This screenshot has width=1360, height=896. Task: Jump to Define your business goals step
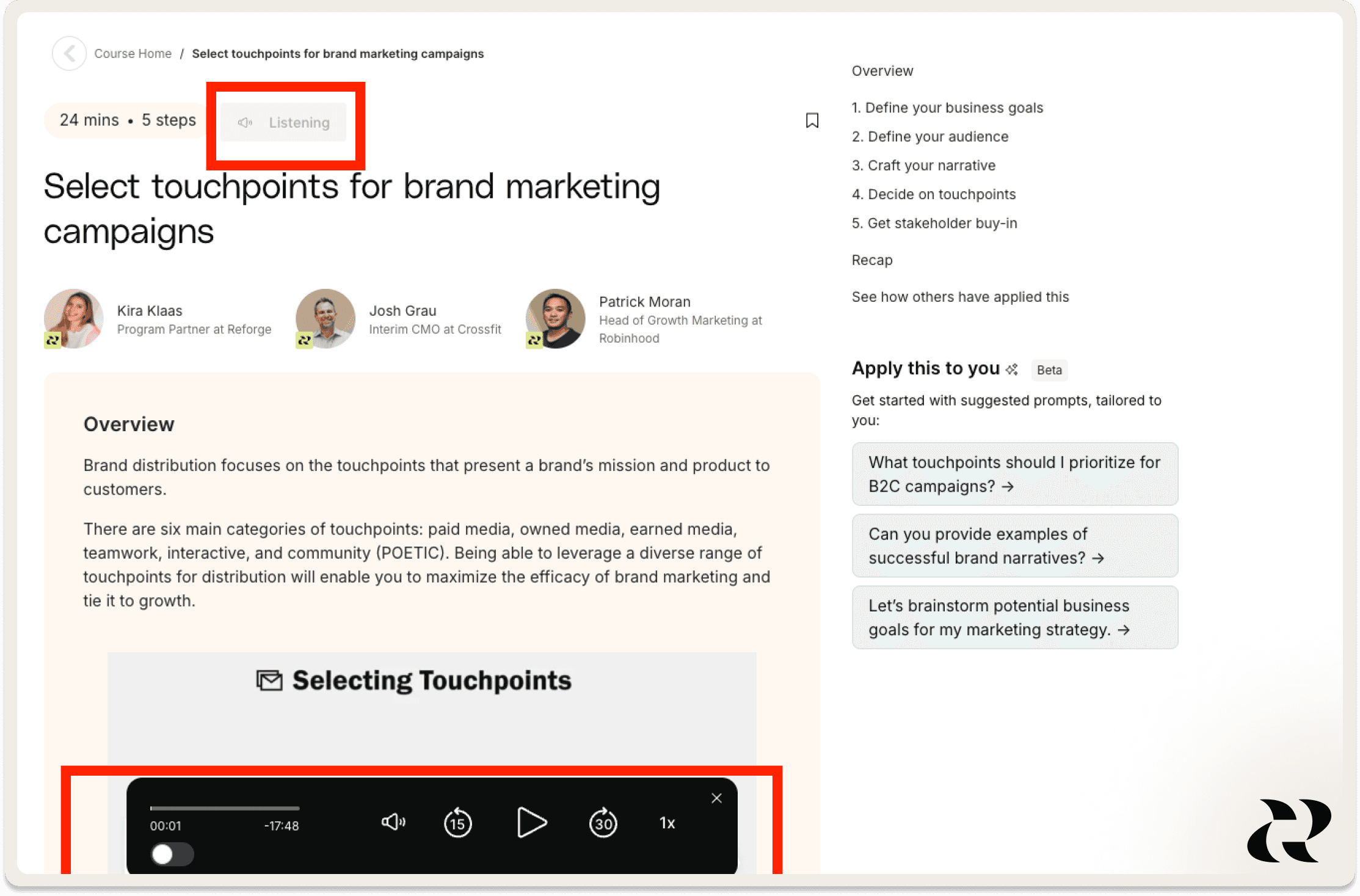(947, 107)
